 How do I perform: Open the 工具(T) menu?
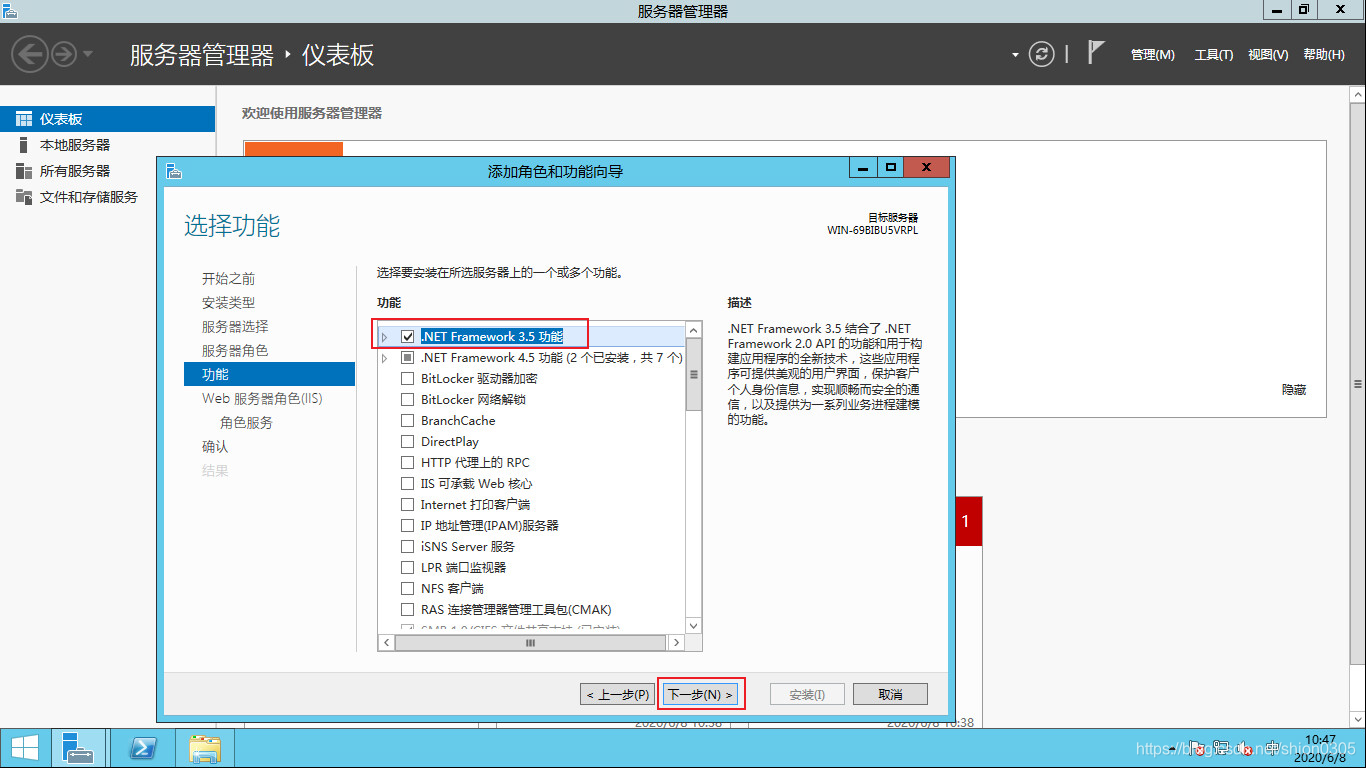click(1214, 55)
